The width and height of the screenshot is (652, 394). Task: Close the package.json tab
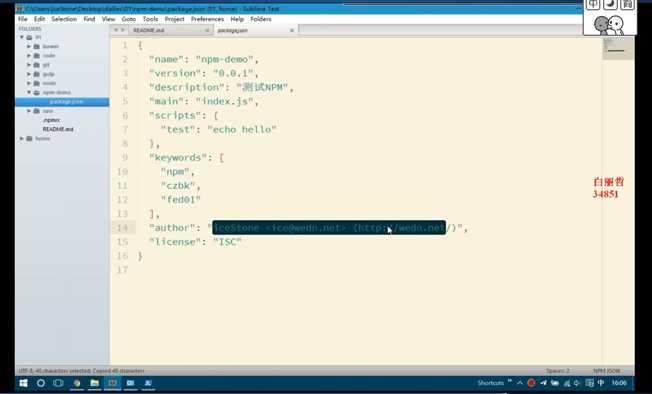(x=291, y=30)
